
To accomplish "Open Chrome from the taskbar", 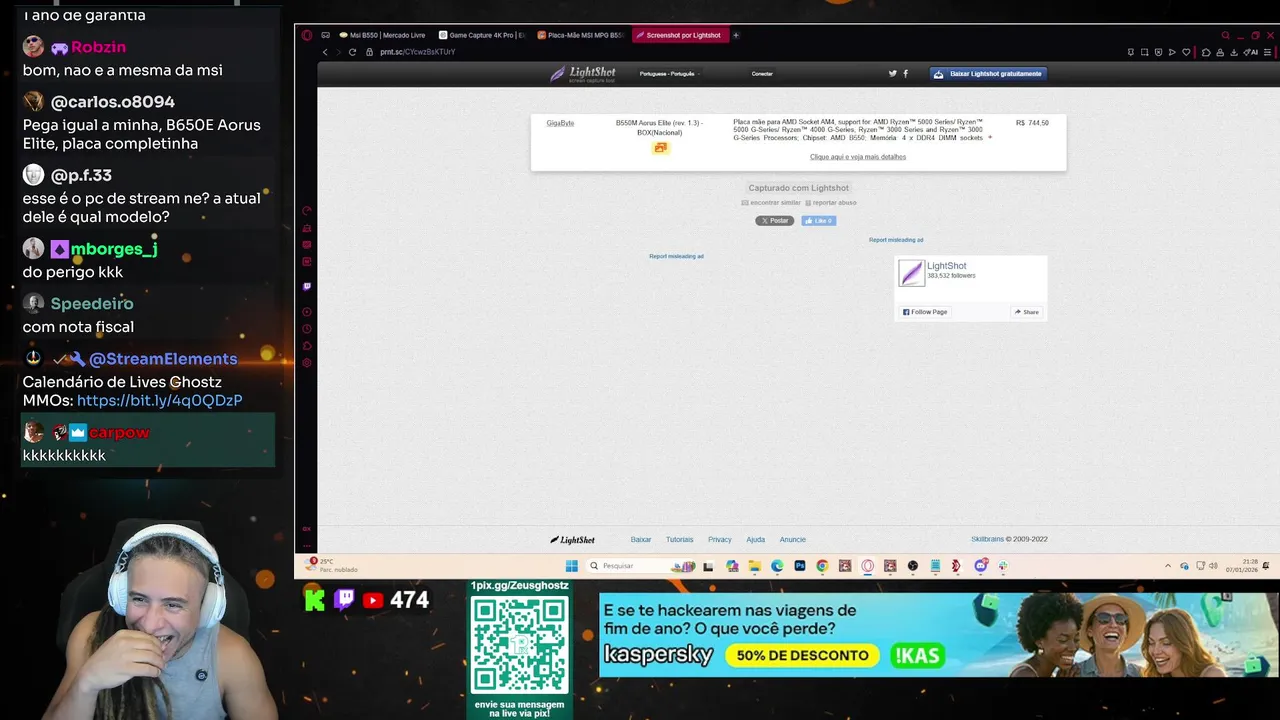I will point(822,566).
